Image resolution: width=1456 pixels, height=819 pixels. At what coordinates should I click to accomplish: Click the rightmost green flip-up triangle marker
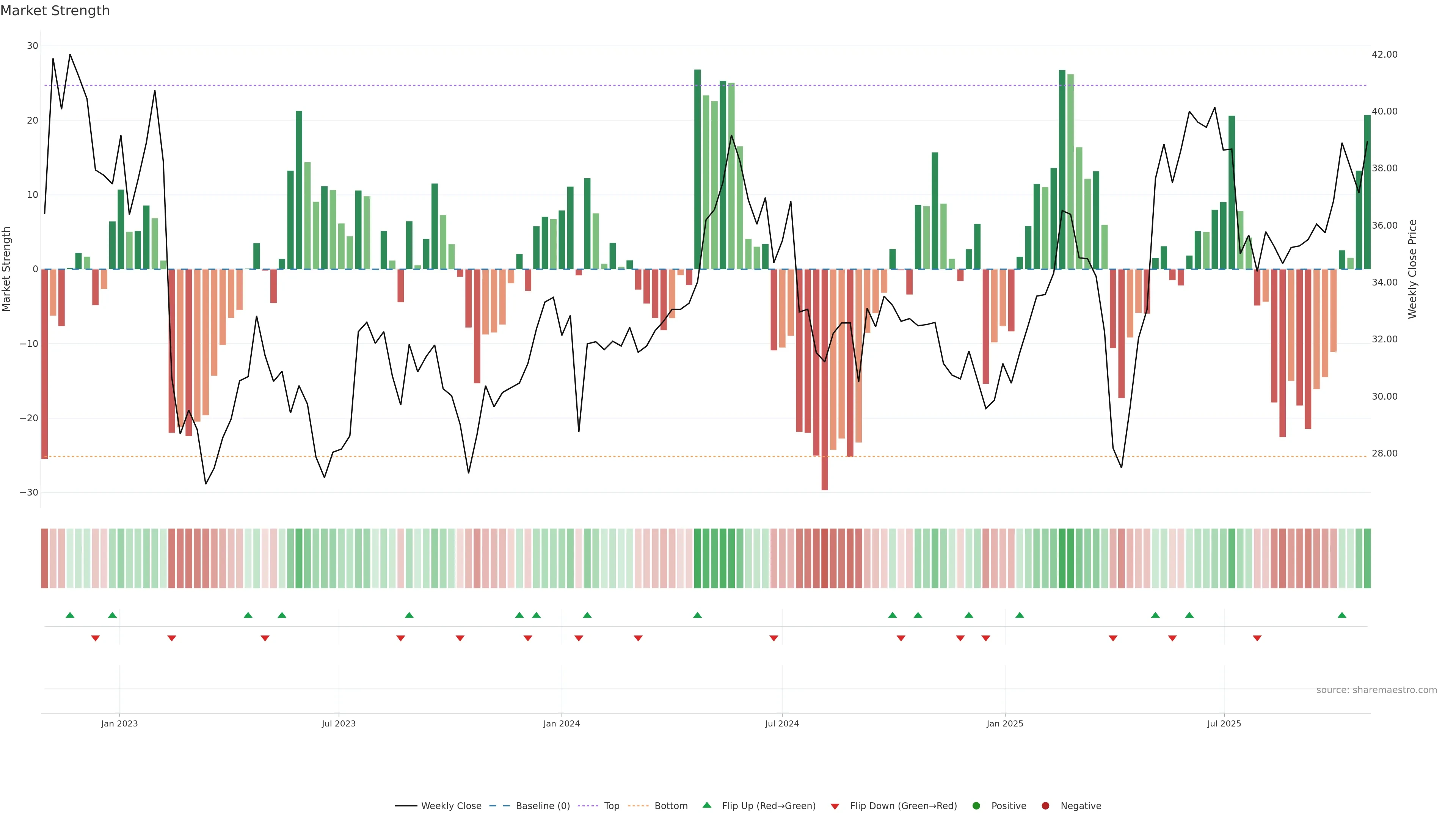coord(1342,615)
